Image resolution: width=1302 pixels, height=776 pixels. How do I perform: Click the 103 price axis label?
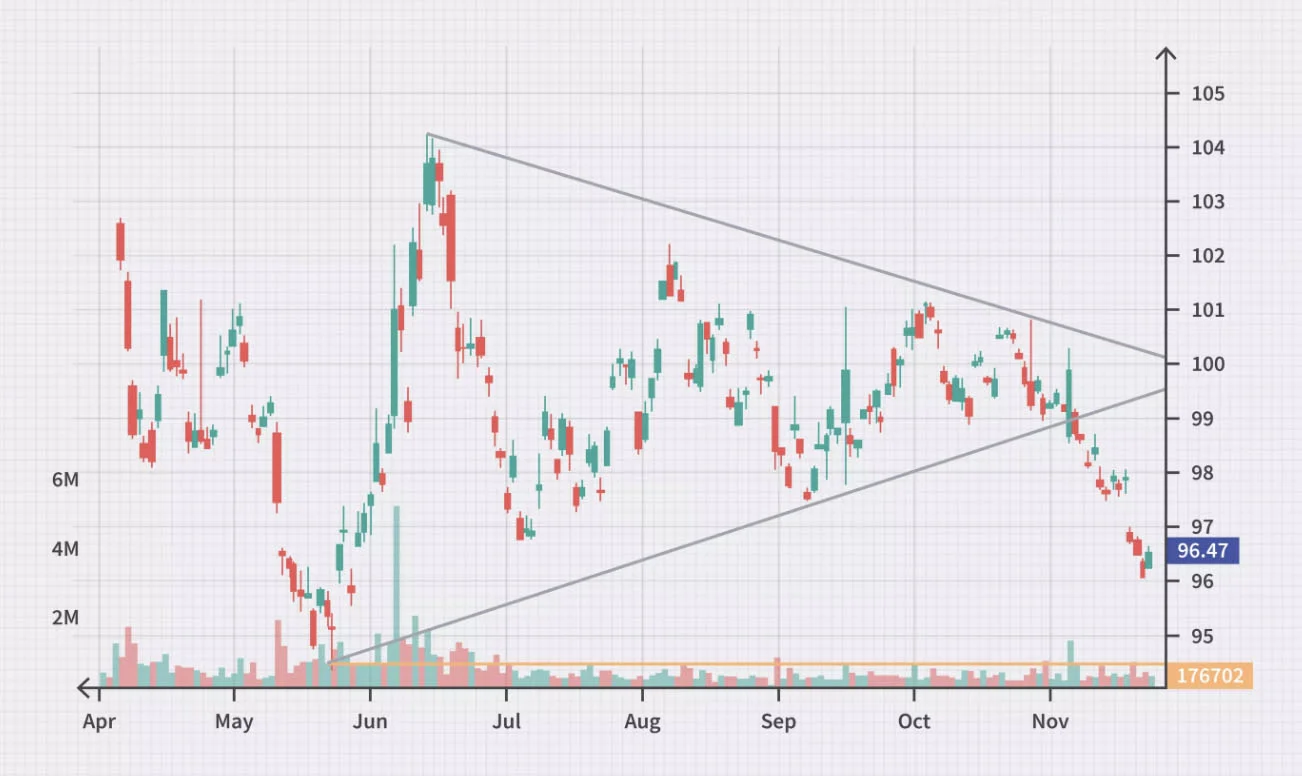tap(1208, 202)
